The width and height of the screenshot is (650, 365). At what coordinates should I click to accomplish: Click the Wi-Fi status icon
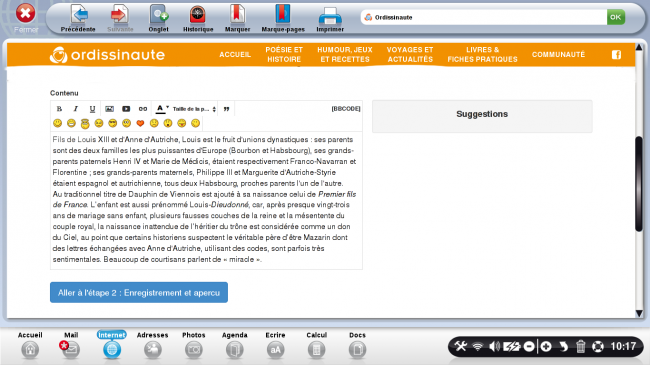(x=478, y=346)
